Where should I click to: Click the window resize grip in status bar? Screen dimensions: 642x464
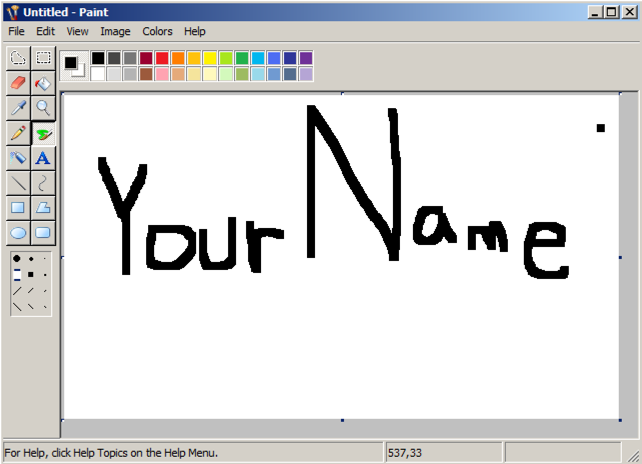(633, 455)
